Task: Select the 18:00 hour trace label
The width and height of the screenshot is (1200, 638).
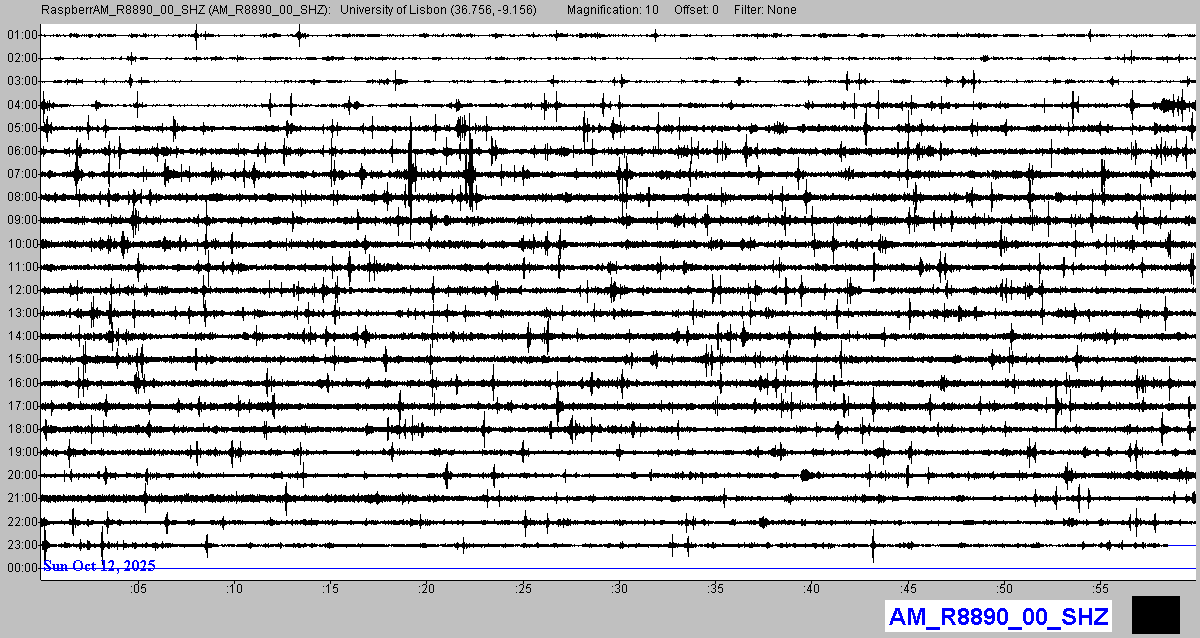Action: 21,429
